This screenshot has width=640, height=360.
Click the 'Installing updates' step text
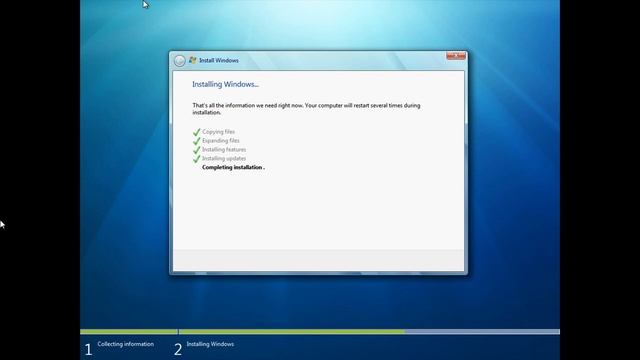(x=224, y=158)
